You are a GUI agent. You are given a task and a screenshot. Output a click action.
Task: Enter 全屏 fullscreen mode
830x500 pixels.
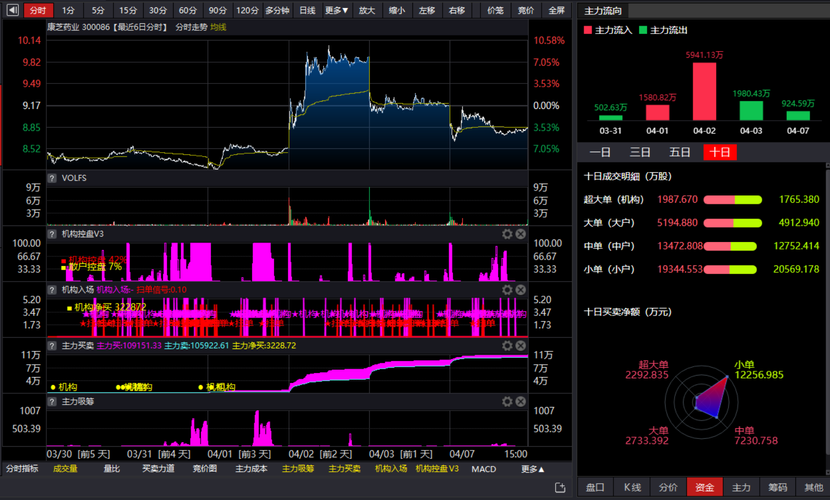[556, 10]
